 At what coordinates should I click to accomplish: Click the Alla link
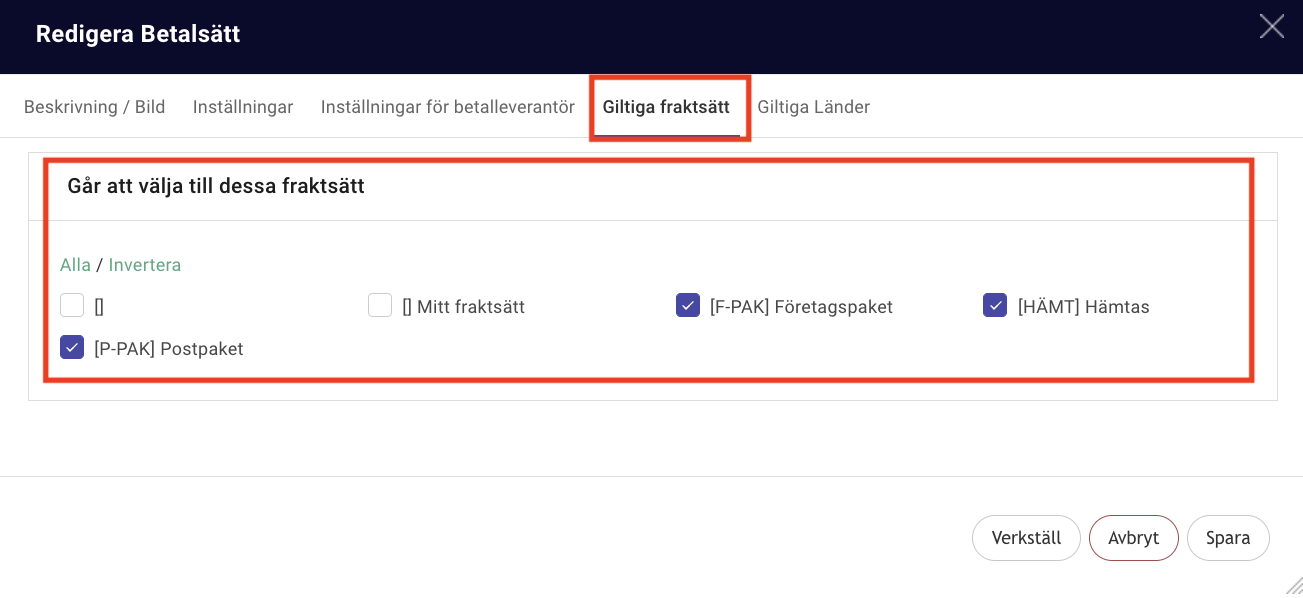point(75,265)
